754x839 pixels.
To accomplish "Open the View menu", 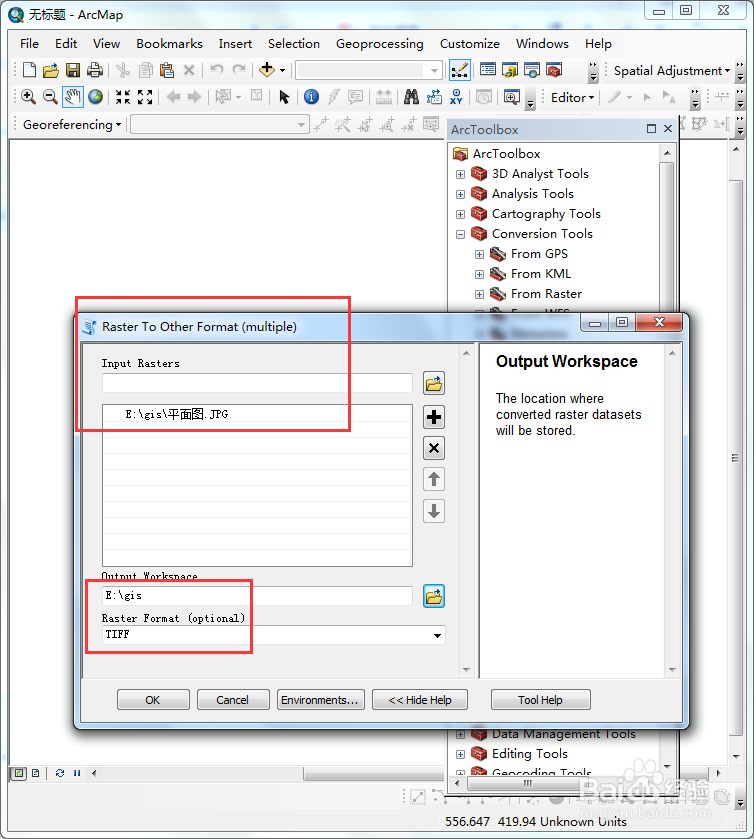I will tap(106, 44).
